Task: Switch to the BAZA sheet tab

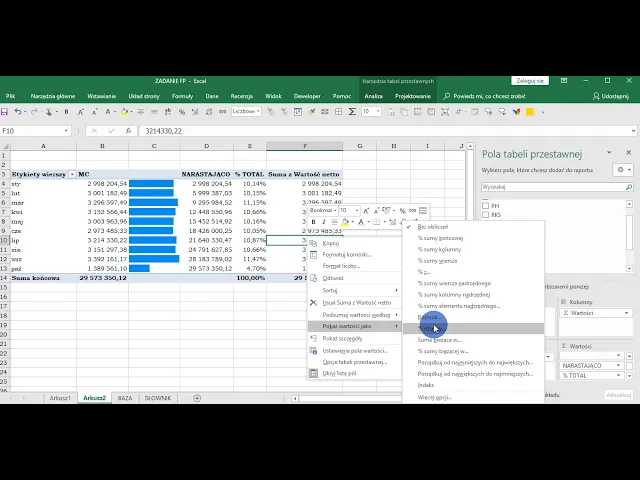Action: [x=125, y=398]
